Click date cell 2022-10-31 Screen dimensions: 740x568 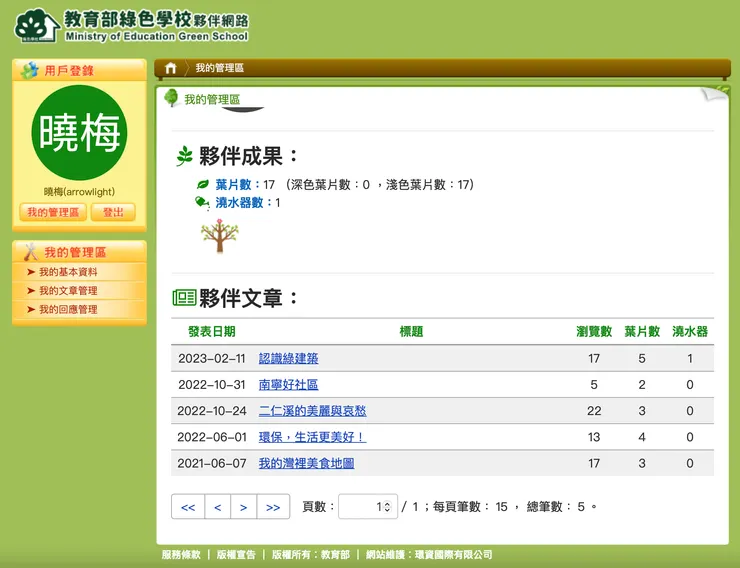pos(211,384)
